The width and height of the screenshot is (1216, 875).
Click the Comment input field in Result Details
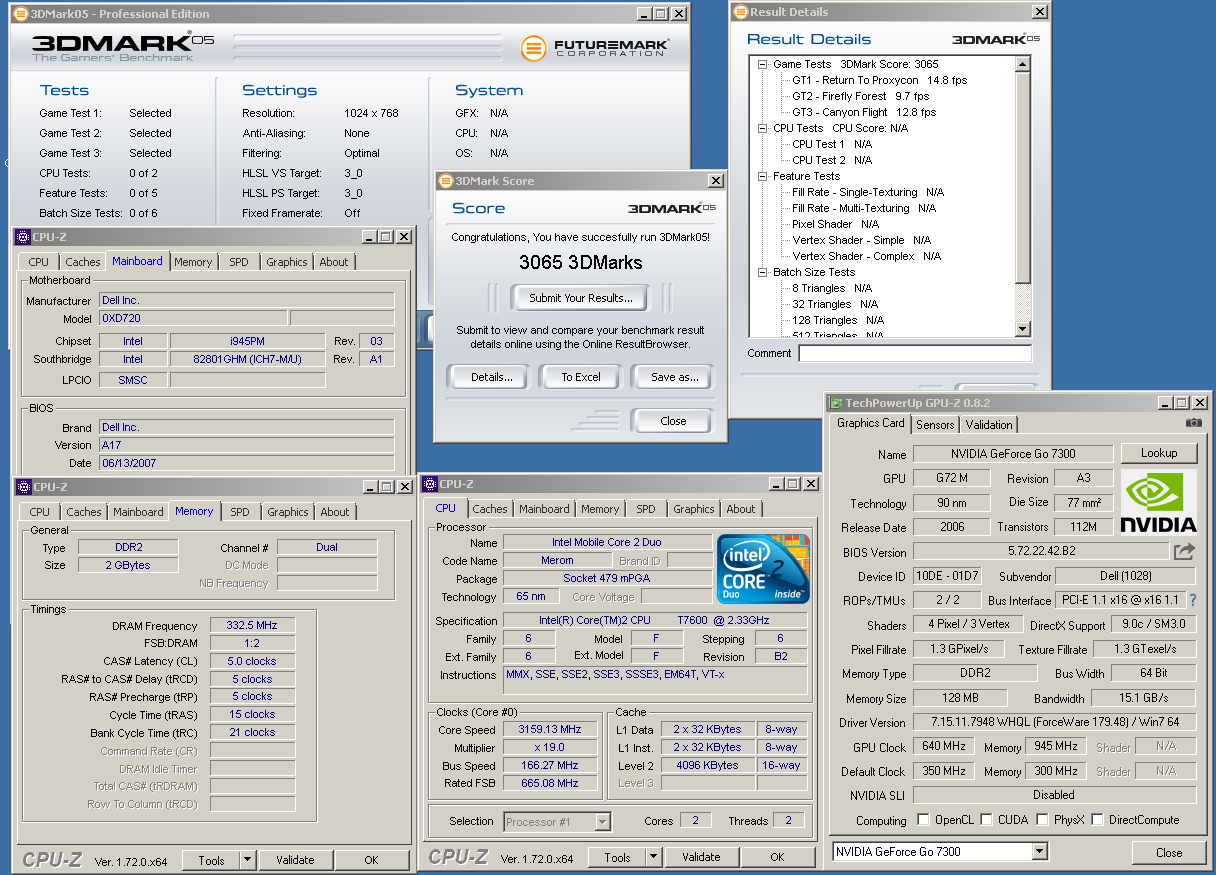(914, 354)
